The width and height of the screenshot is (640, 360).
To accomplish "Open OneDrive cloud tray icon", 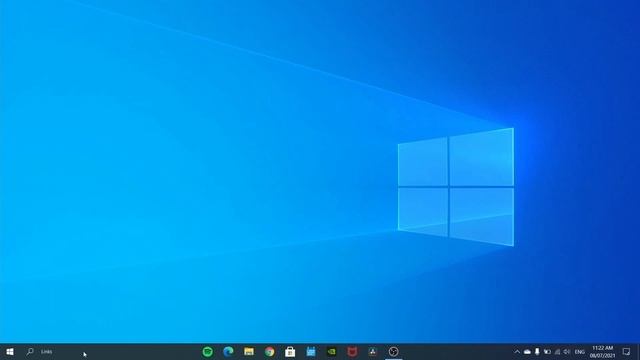I will pyautogui.click(x=527, y=352).
